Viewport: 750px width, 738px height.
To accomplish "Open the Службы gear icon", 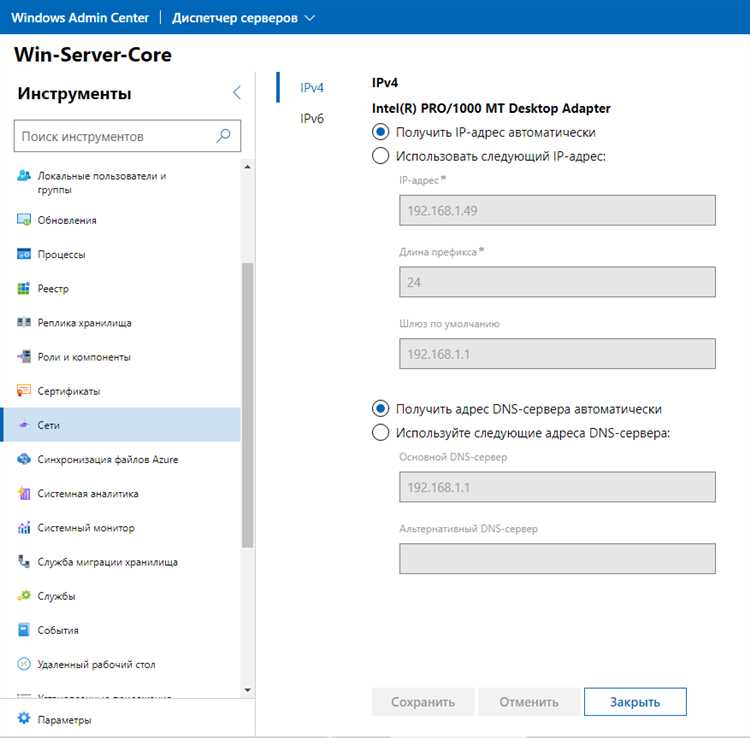I will (24, 596).
